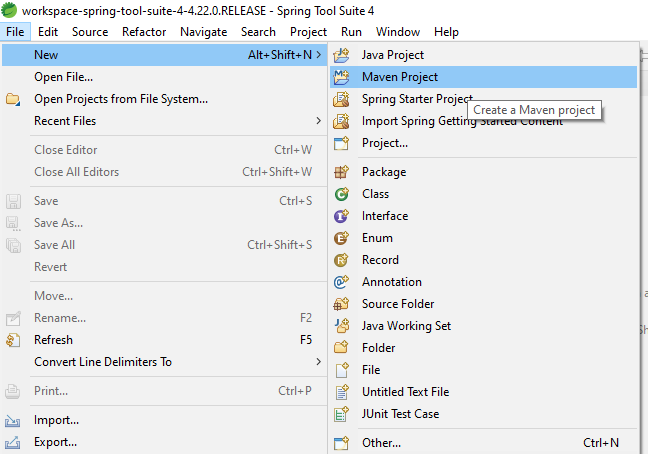The image size is (648, 454).
Task: Click the Maven Project icon
Action: click(341, 77)
